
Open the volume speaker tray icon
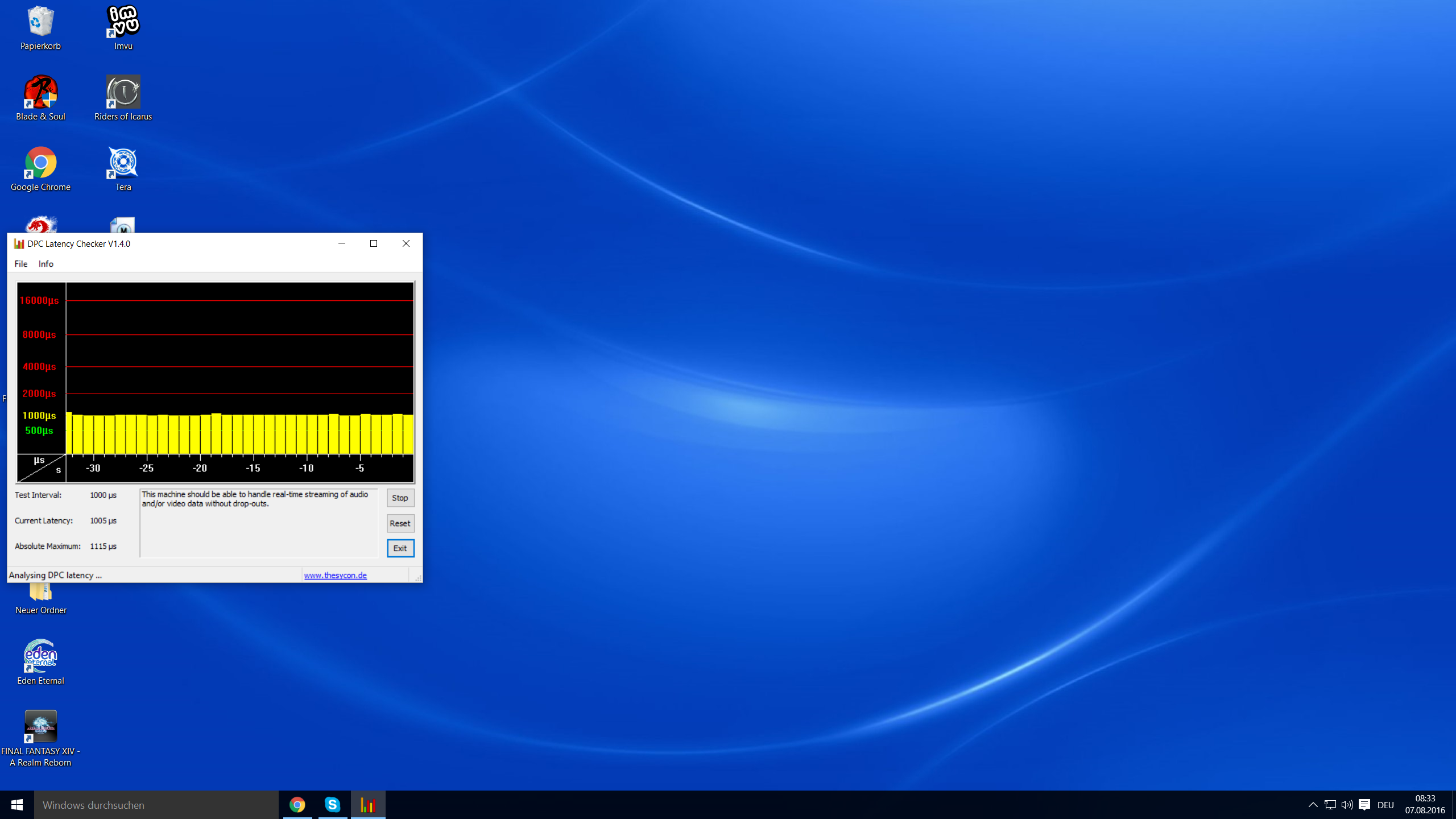pos(1347,805)
